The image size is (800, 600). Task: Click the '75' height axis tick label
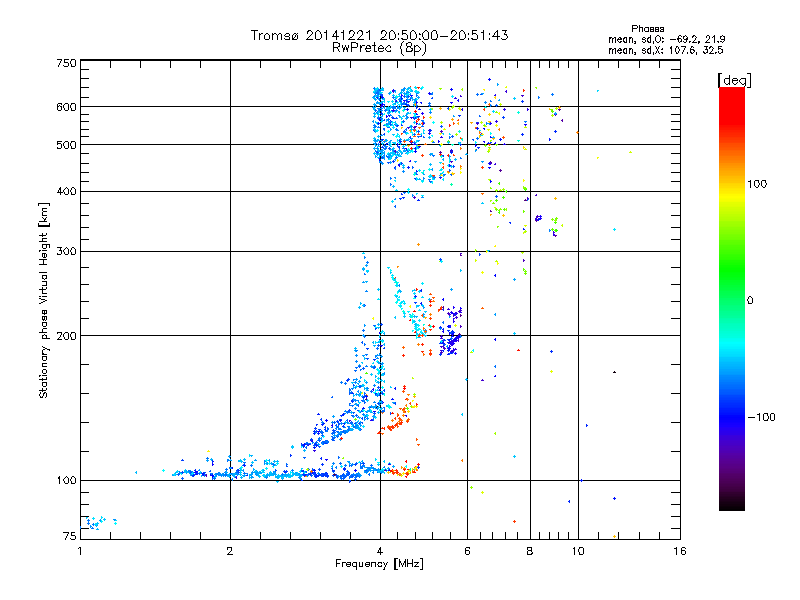point(70,536)
